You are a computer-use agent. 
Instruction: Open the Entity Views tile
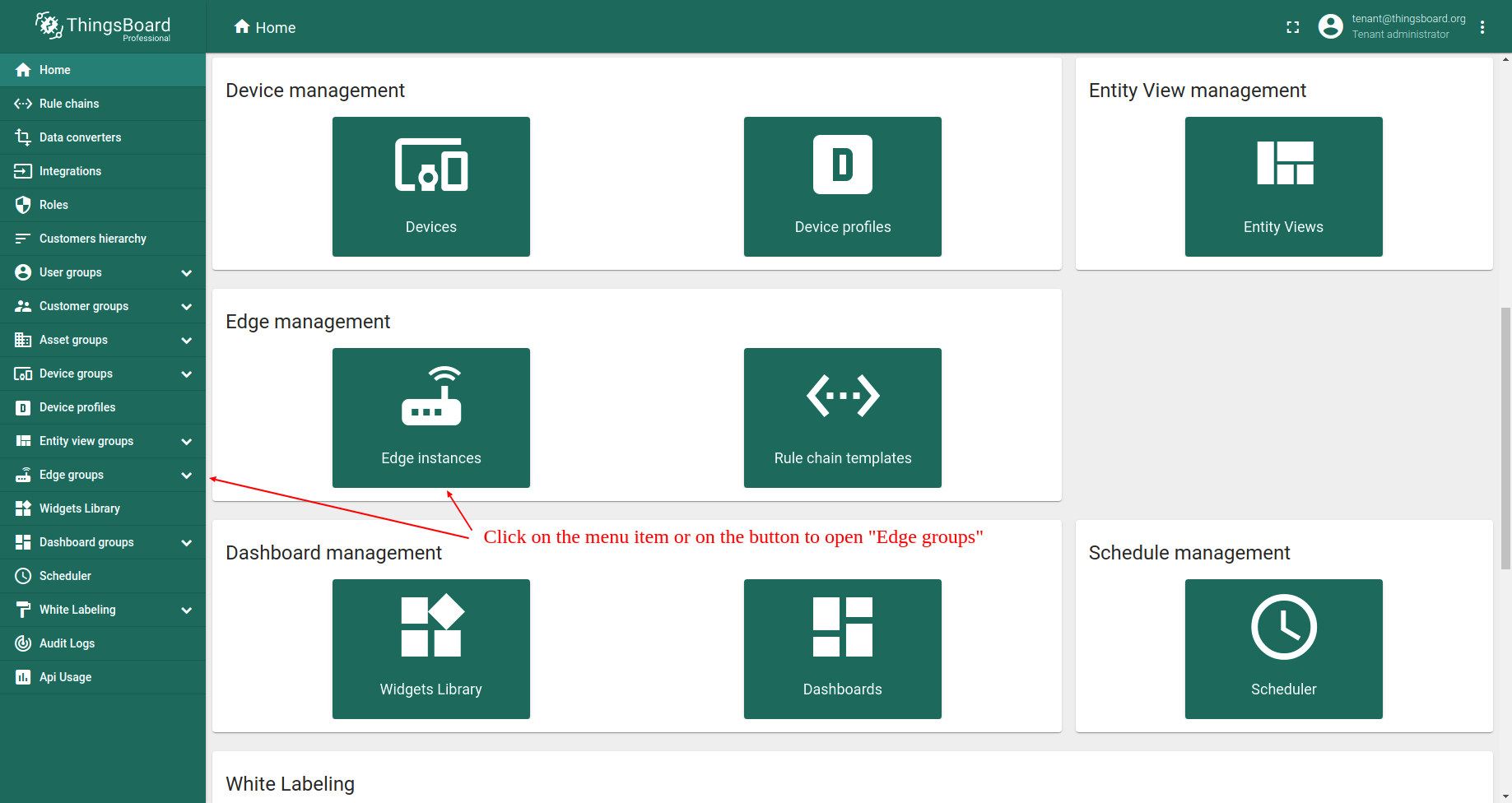tap(1283, 187)
